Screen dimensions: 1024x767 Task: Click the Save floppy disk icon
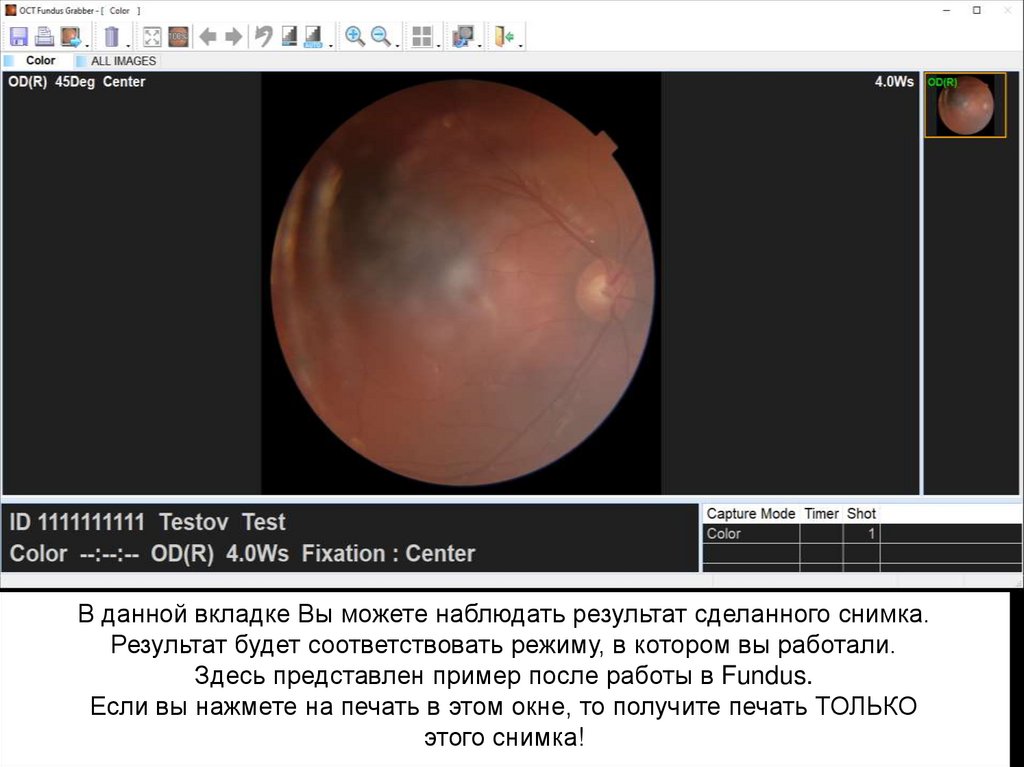pos(19,37)
